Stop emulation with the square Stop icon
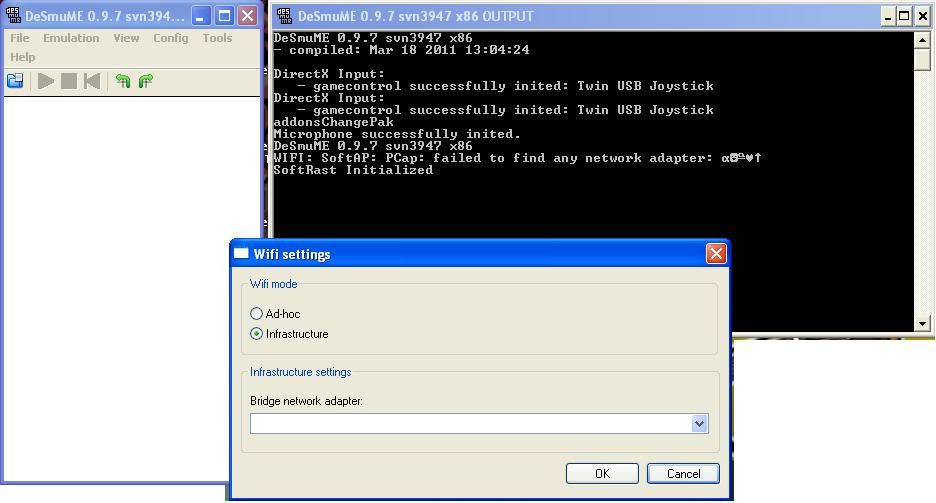Viewport: 936px width, 503px height. pos(69,81)
